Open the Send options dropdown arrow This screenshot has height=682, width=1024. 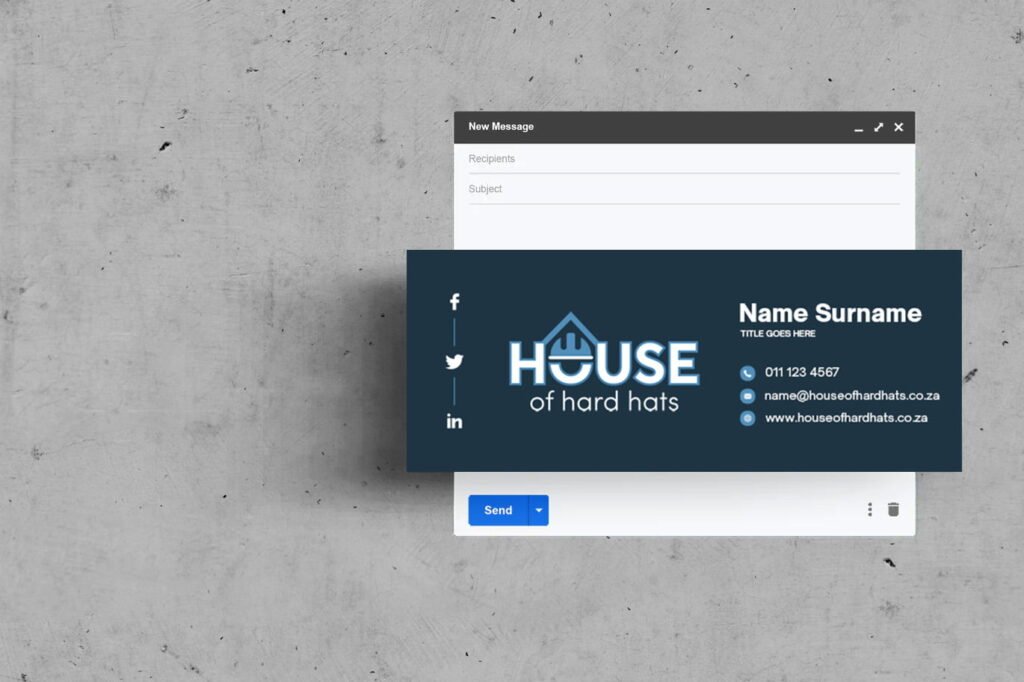(539, 510)
